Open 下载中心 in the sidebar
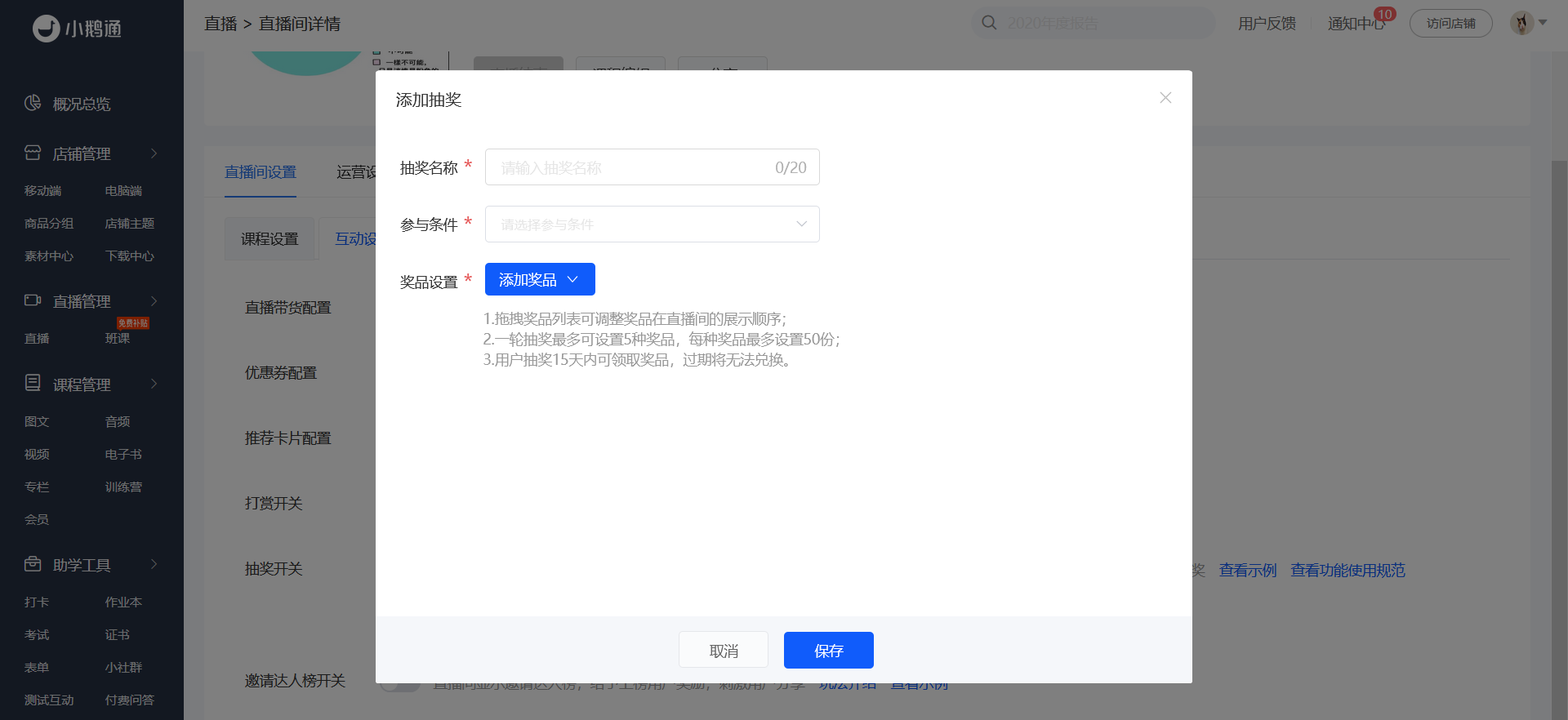This screenshot has width=1568, height=720. click(x=129, y=256)
